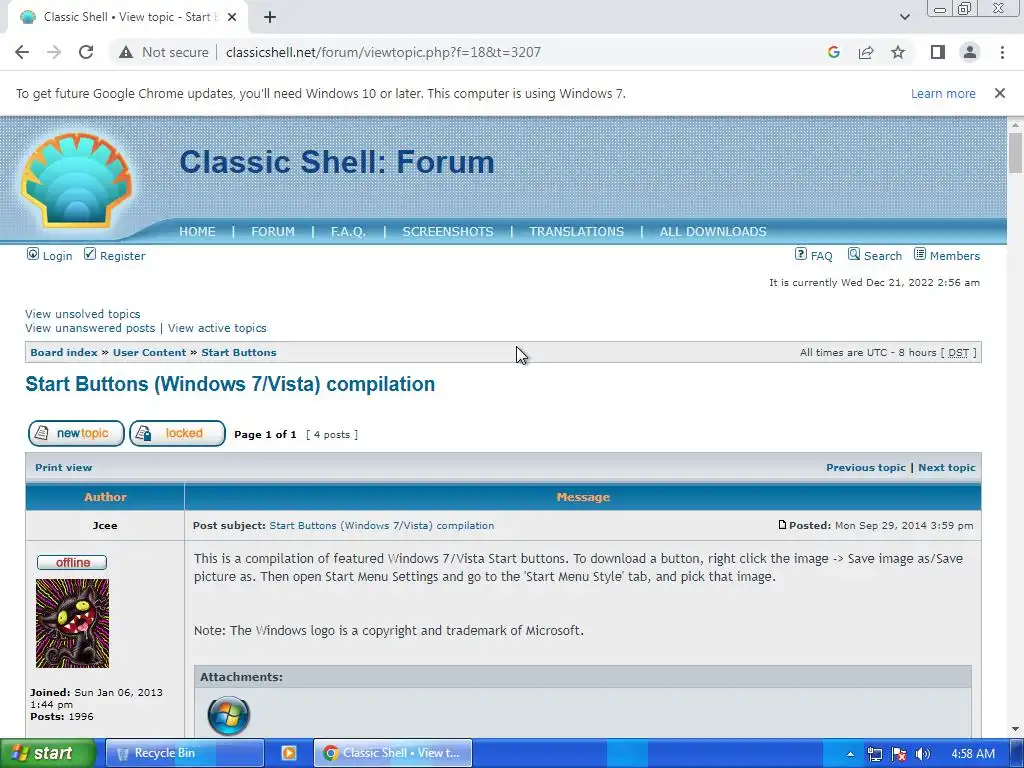Click the Classic Shell logo
The height and width of the screenshot is (768, 1024).
(x=76, y=180)
